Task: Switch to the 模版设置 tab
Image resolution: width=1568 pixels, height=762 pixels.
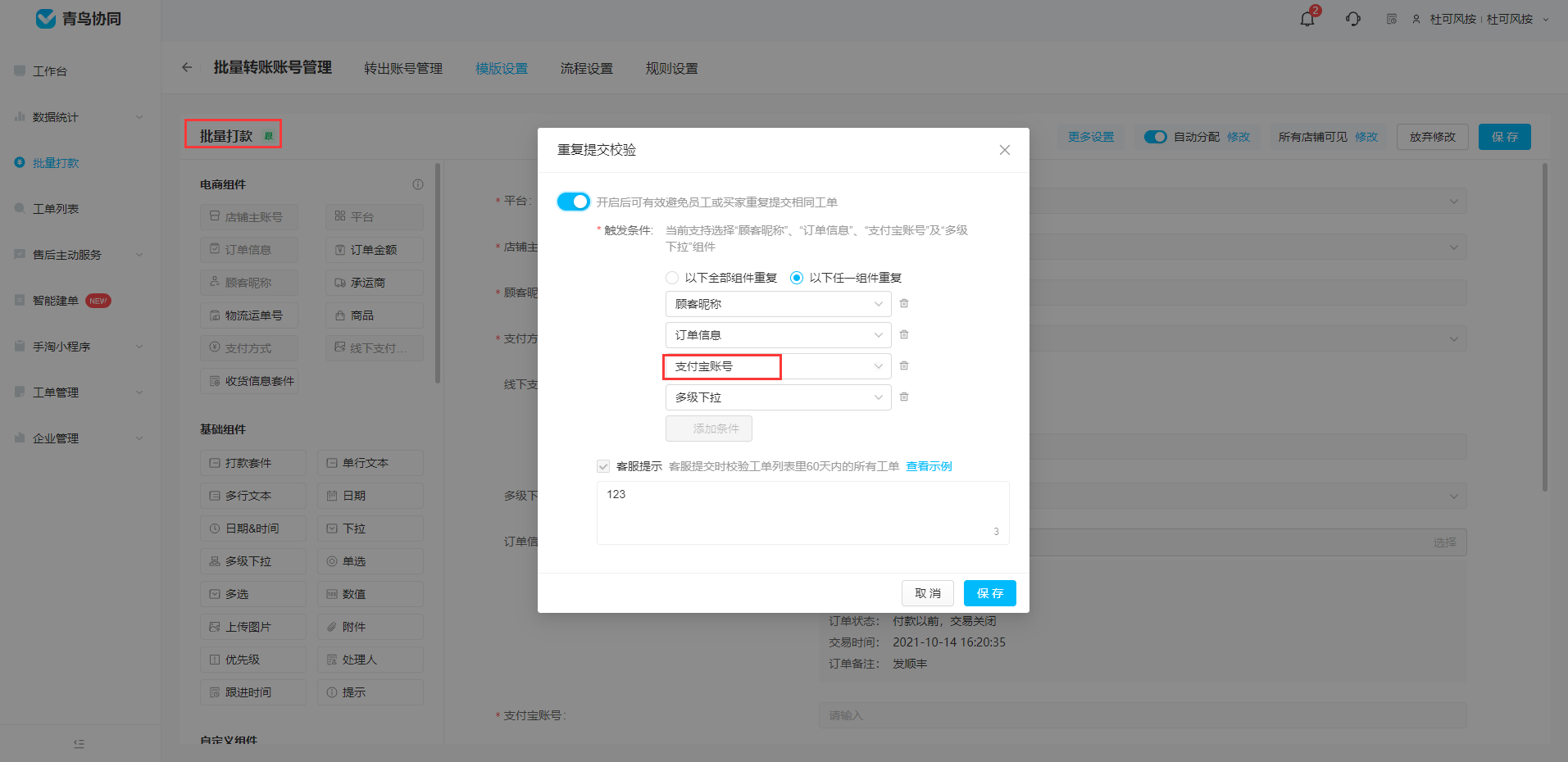Action: (x=502, y=68)
